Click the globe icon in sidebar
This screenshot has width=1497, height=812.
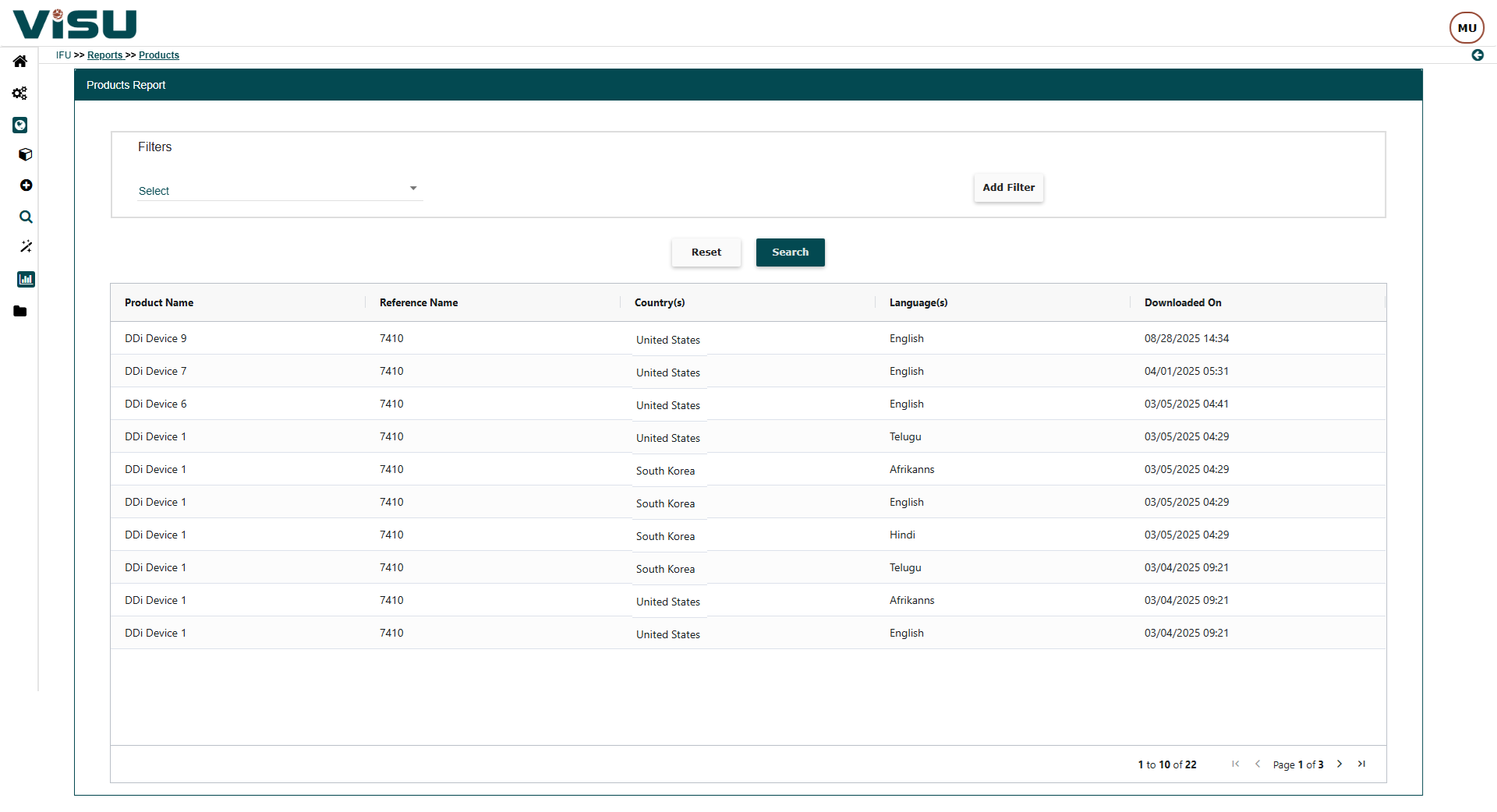[20, 125]
